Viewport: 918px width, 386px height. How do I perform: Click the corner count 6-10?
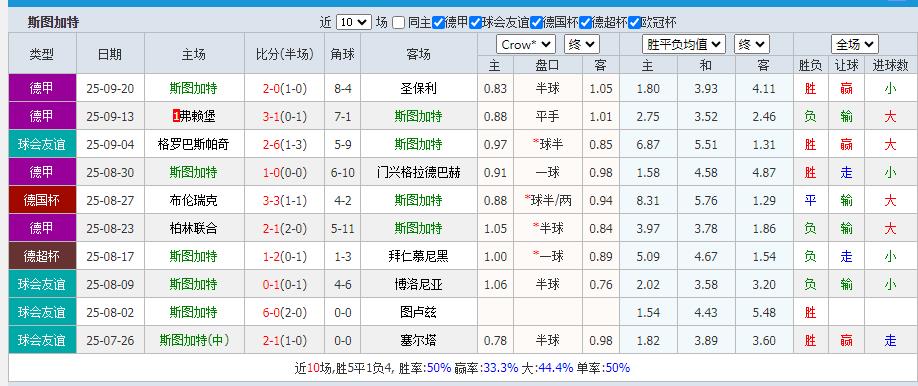tap(342, 173)
